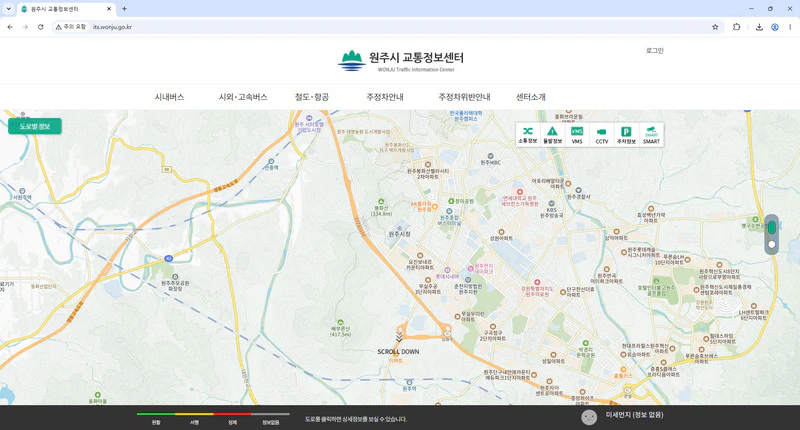The height and width of the screenshot is (430, 800).
Task: Click the 한국폴리텍대학 원주캠퍼스 label
Action: tap(466, 115)
